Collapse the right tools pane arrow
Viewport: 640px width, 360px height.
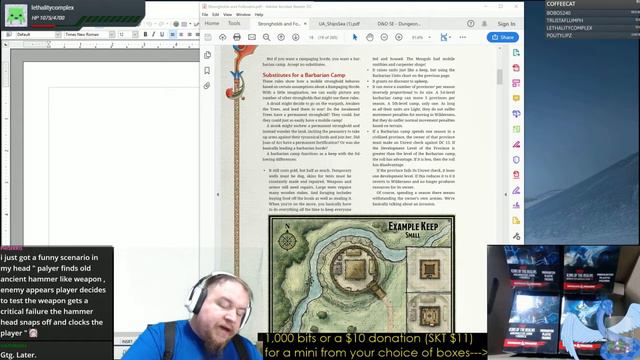[506, 195]
